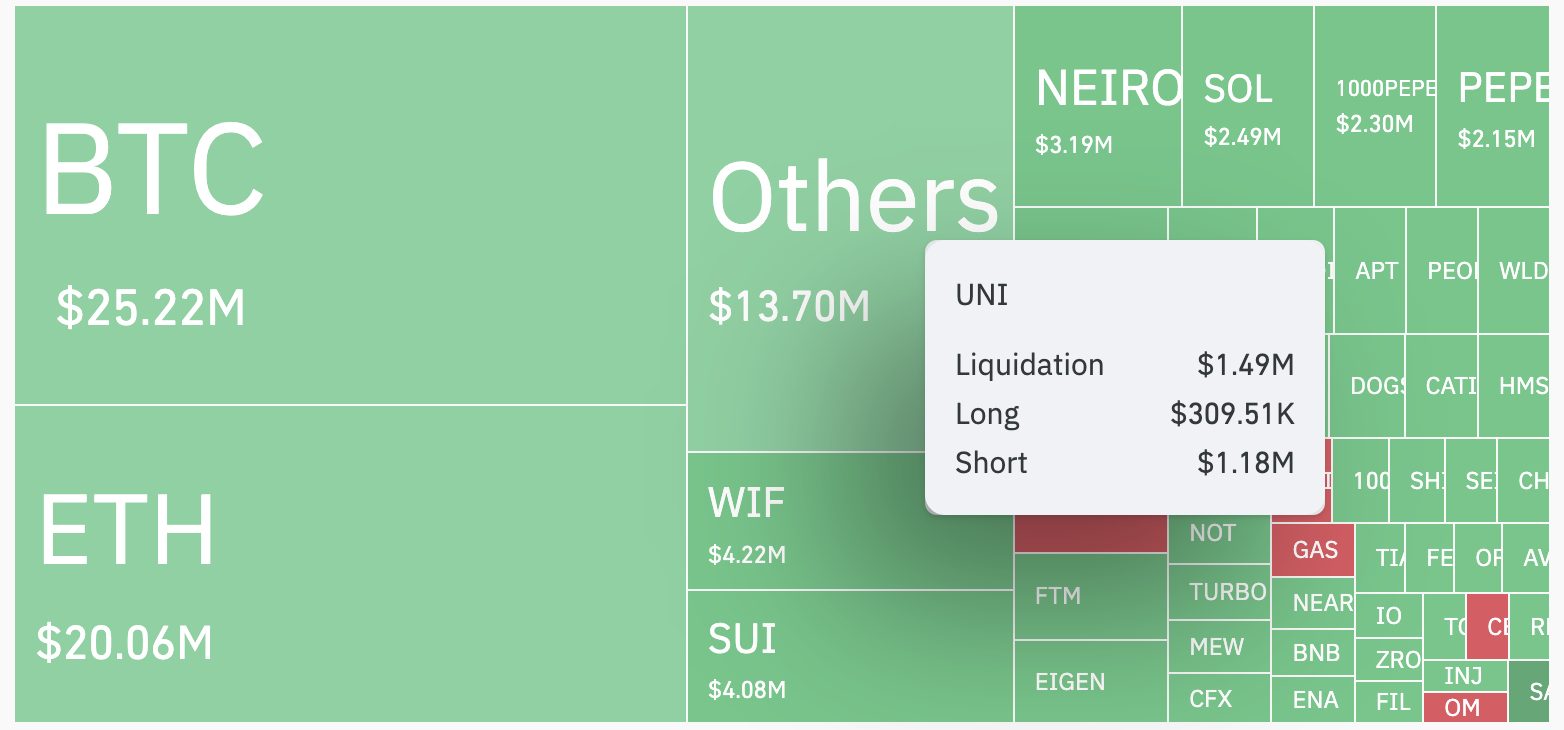The height and width of the screenshot is (730, 1564).
Task: Select the BNB tile
Action: point(1314,653)
